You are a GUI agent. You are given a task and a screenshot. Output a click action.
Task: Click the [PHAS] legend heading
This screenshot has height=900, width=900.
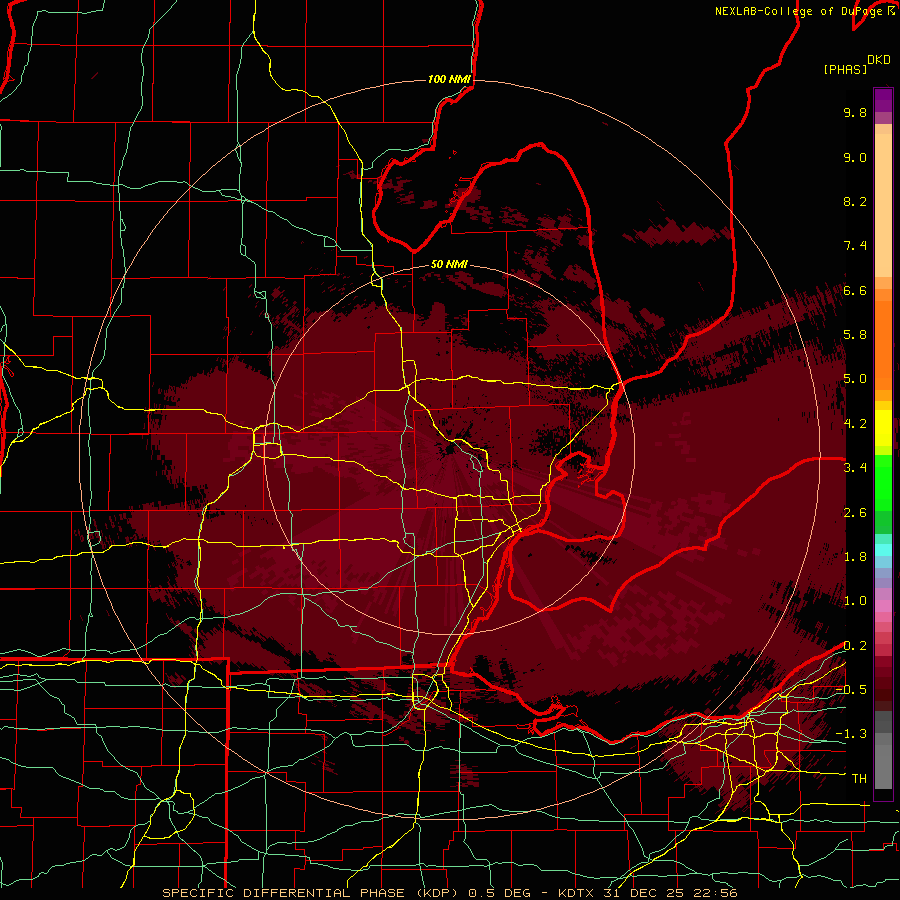[x=845, y=69]
